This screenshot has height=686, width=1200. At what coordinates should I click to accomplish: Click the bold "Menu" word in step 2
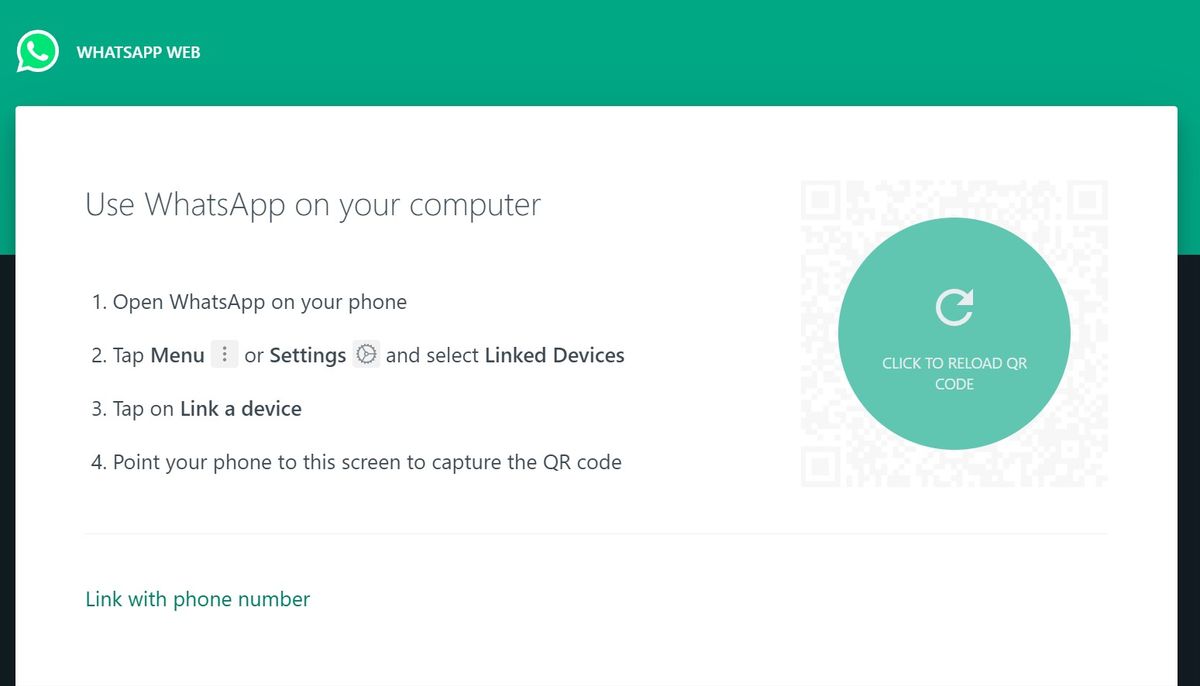point(178,355)
